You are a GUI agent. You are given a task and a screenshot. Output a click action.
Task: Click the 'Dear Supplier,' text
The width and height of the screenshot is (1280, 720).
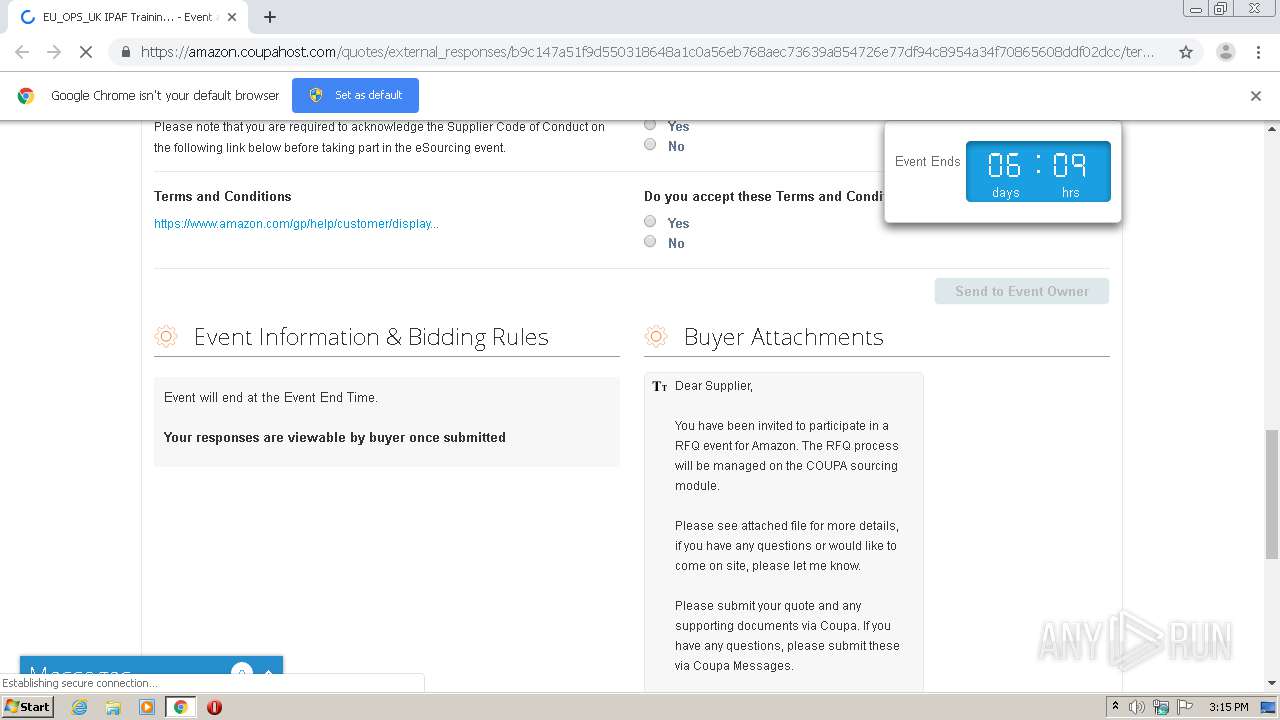pos(714,386)
